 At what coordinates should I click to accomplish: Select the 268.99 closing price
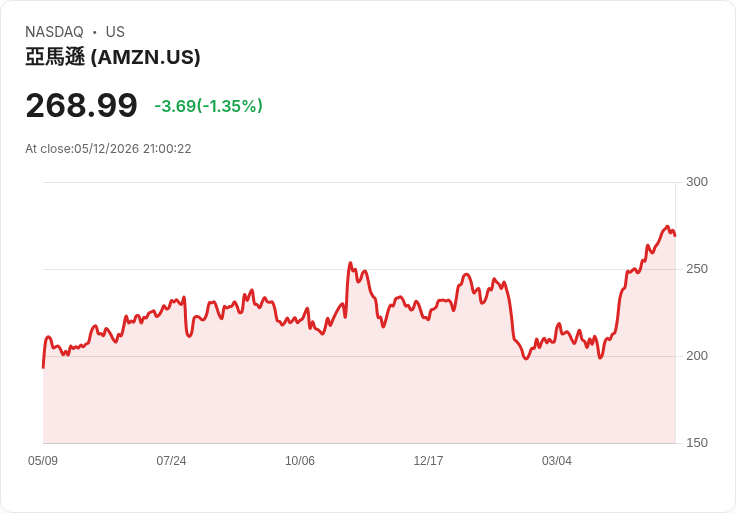click(x=82, y=105)
